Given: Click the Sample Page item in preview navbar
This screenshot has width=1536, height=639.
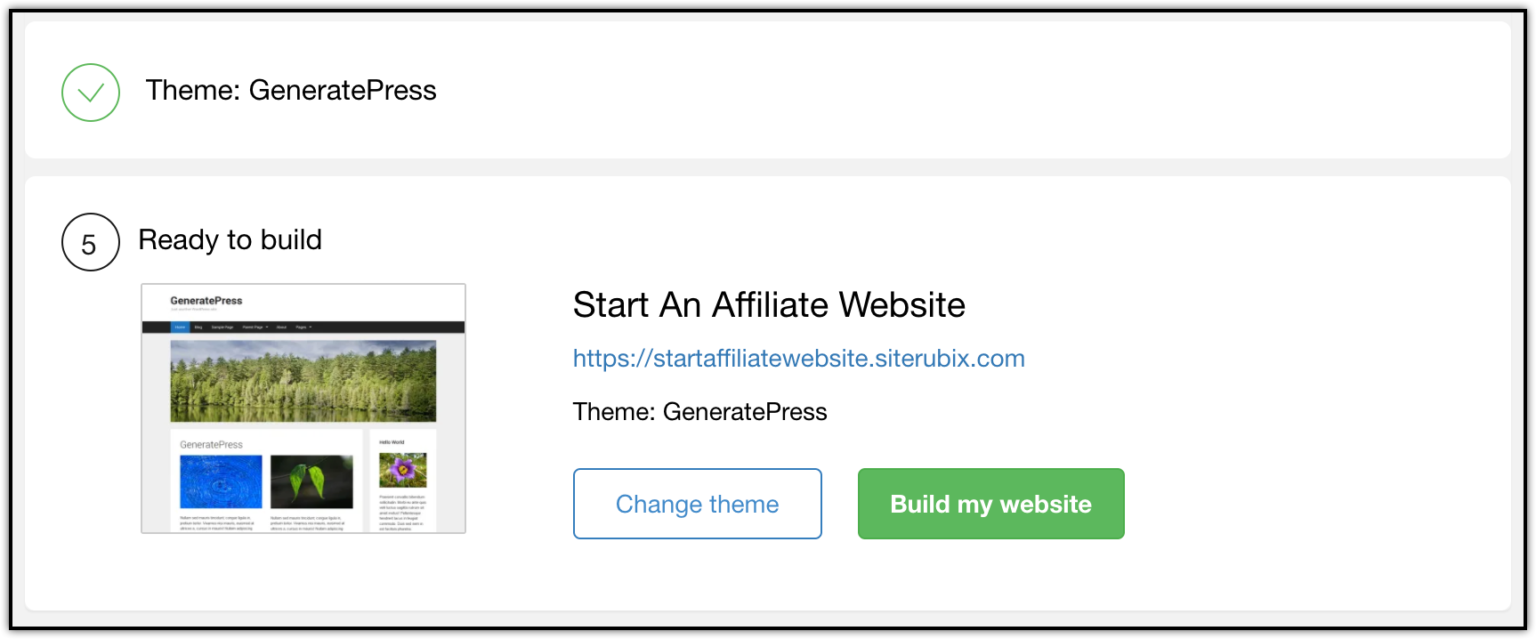Looking at the screenshot, I should pyautogui.click(x=222, y=327).
